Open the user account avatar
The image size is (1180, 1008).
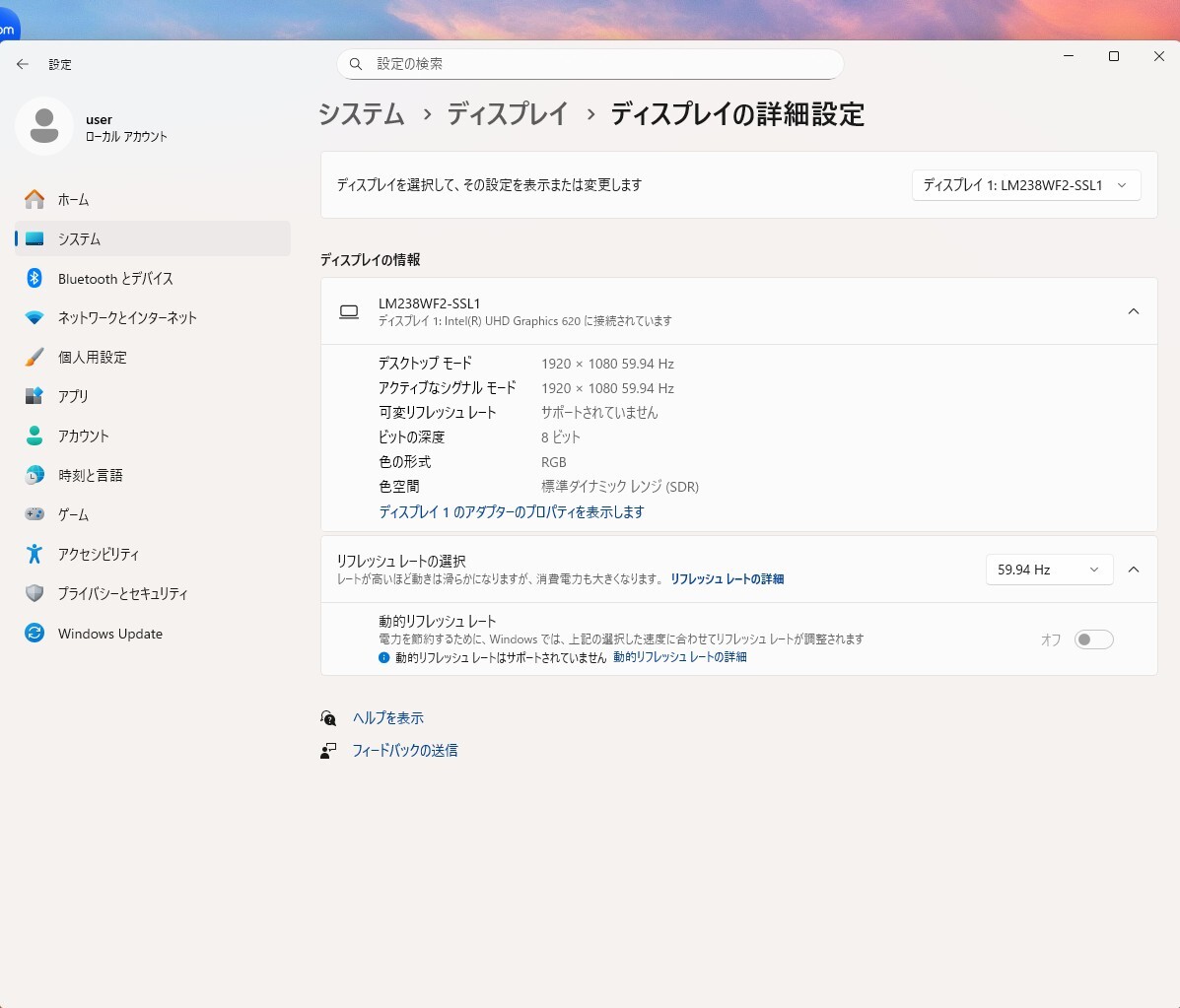pyautogui.click(x=43, y=126)
